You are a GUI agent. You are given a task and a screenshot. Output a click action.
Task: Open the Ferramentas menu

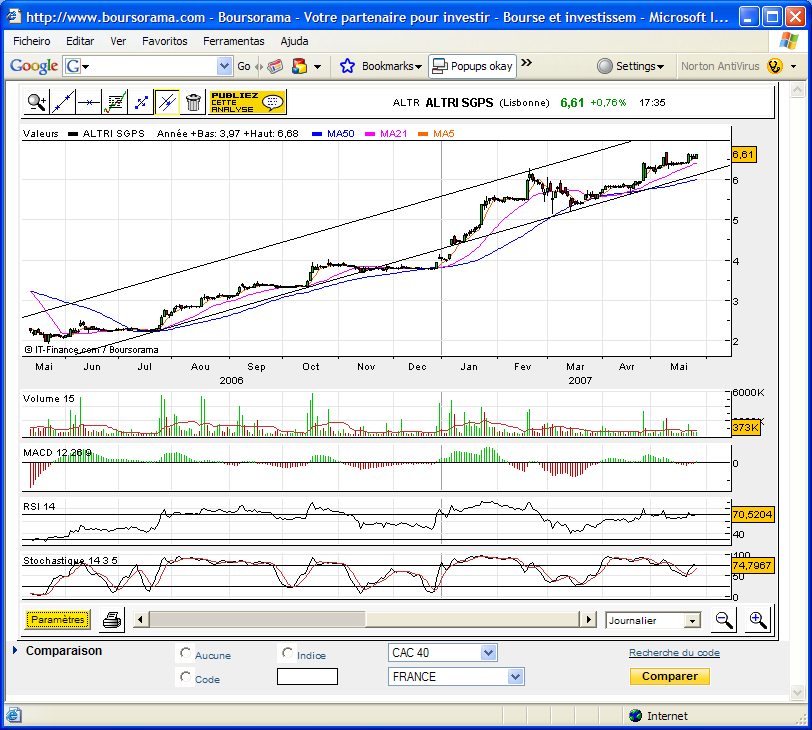(x=234, y=41)
